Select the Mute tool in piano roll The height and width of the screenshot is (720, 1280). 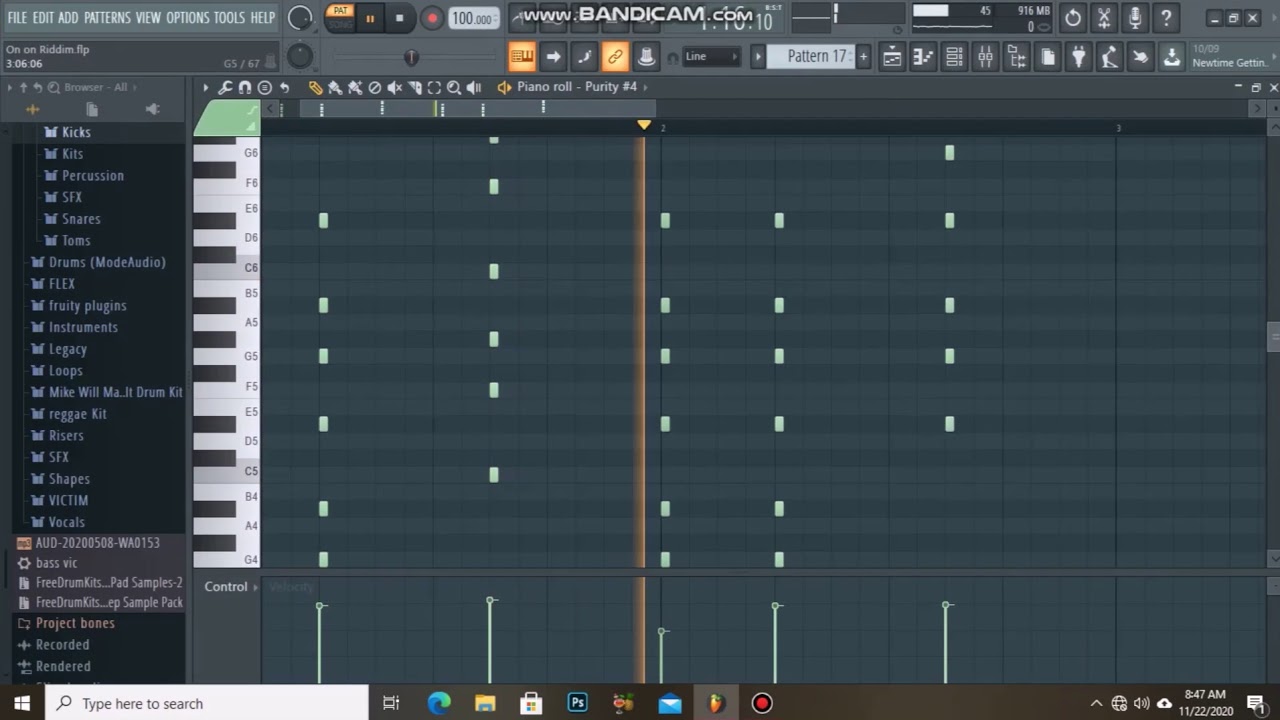click(x=395, y=88)
